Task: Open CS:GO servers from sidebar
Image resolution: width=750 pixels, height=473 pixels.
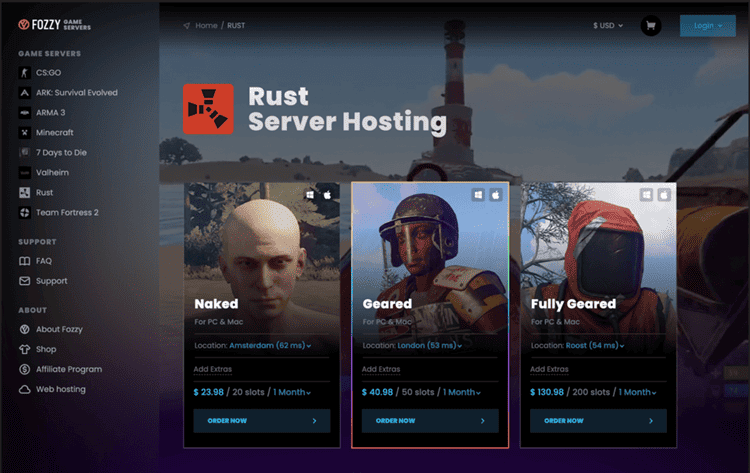Action: [48, 73]
